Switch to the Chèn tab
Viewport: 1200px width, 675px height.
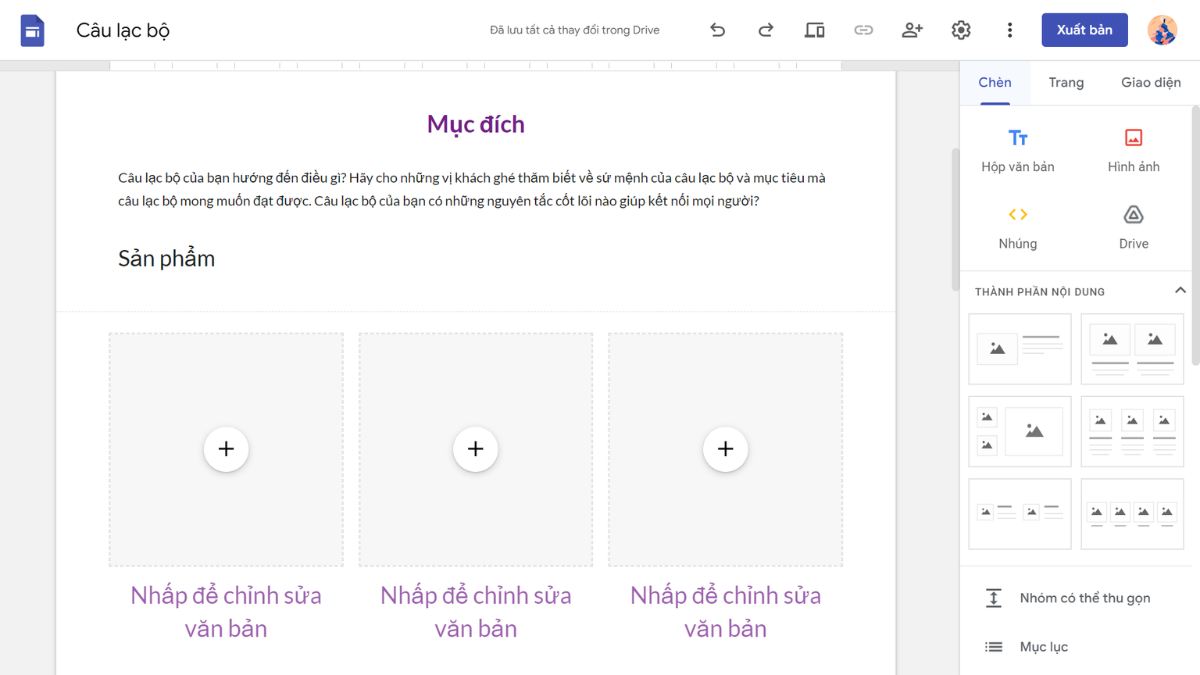995,83
